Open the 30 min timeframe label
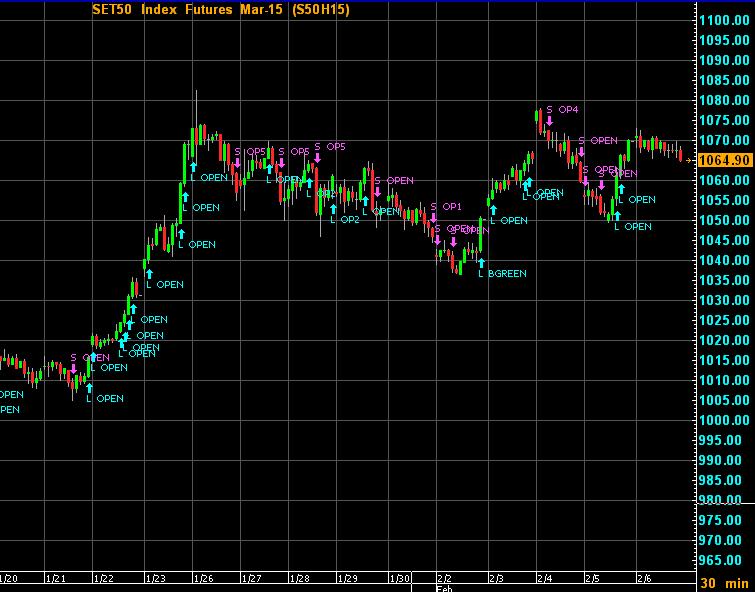755x592 pixels. pos(725,583)
